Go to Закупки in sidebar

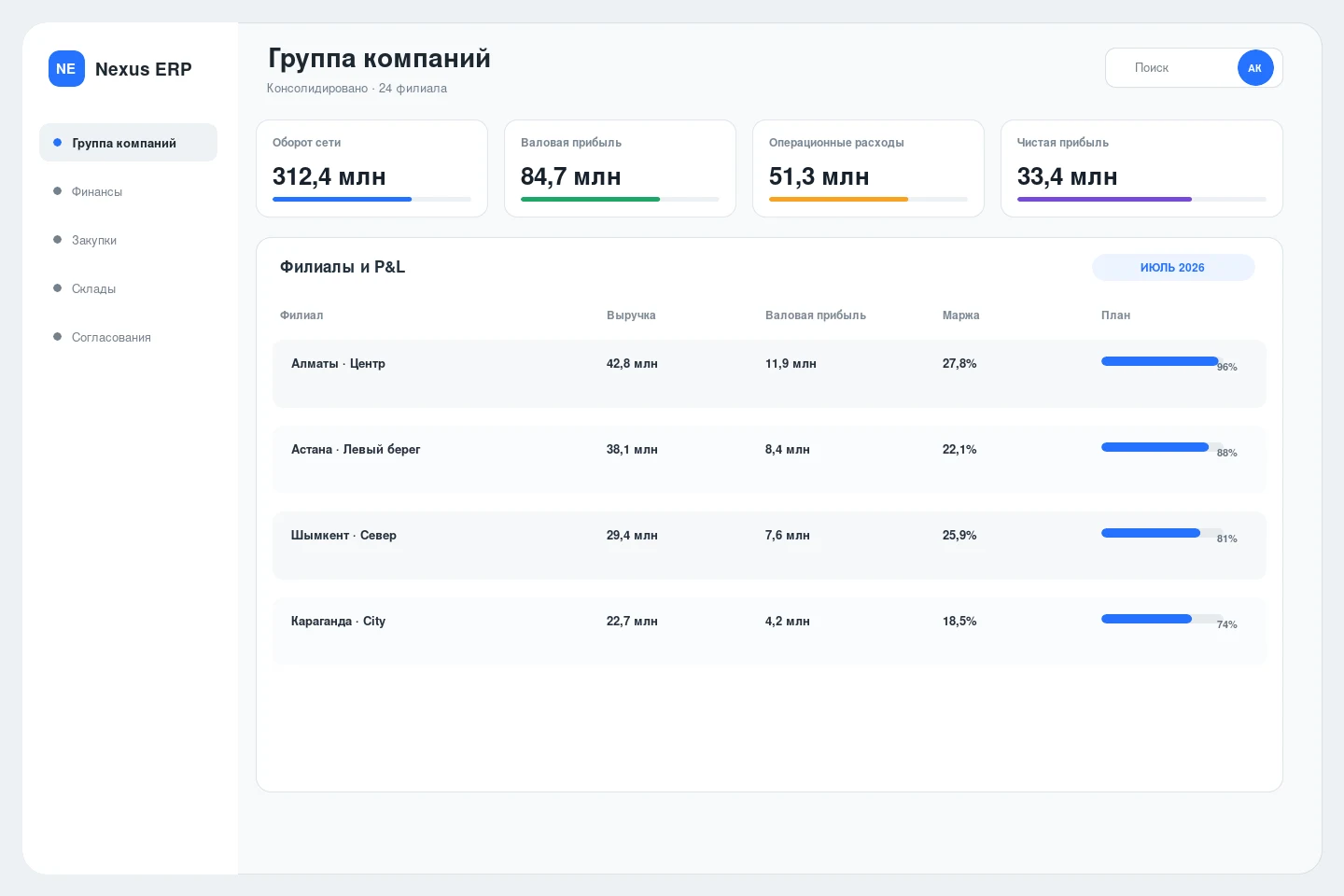pos(128,240)
